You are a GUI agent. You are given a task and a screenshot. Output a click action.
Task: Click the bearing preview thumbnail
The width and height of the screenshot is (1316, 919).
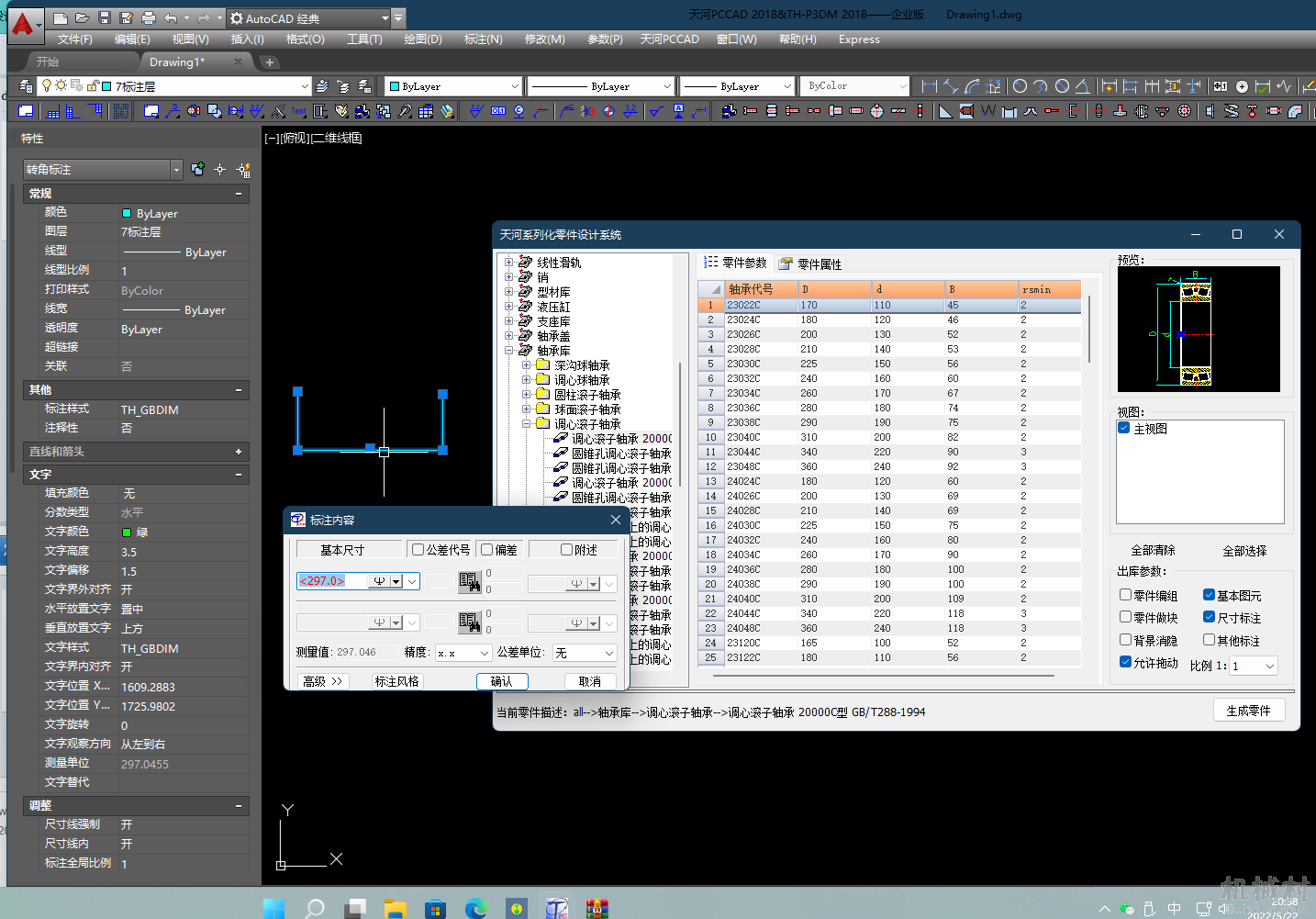click(1198, 330)
